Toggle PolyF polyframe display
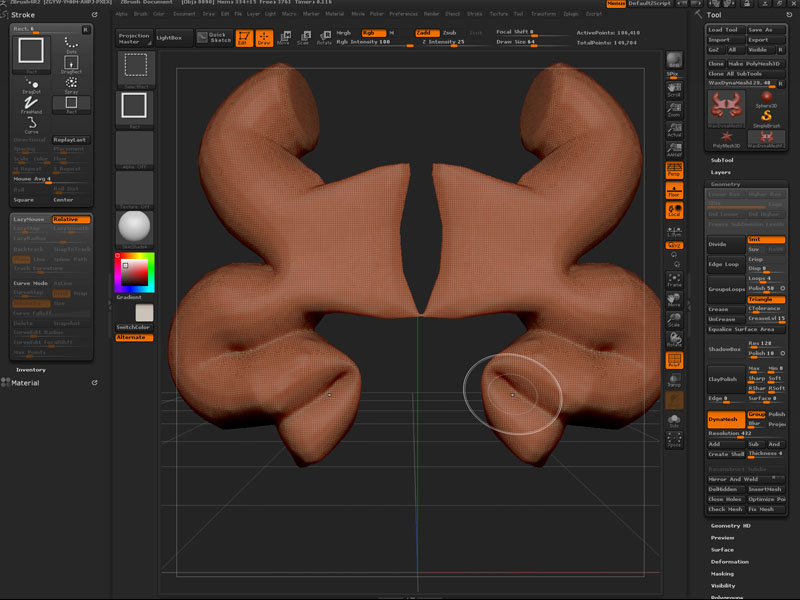 tap(674, 360)
